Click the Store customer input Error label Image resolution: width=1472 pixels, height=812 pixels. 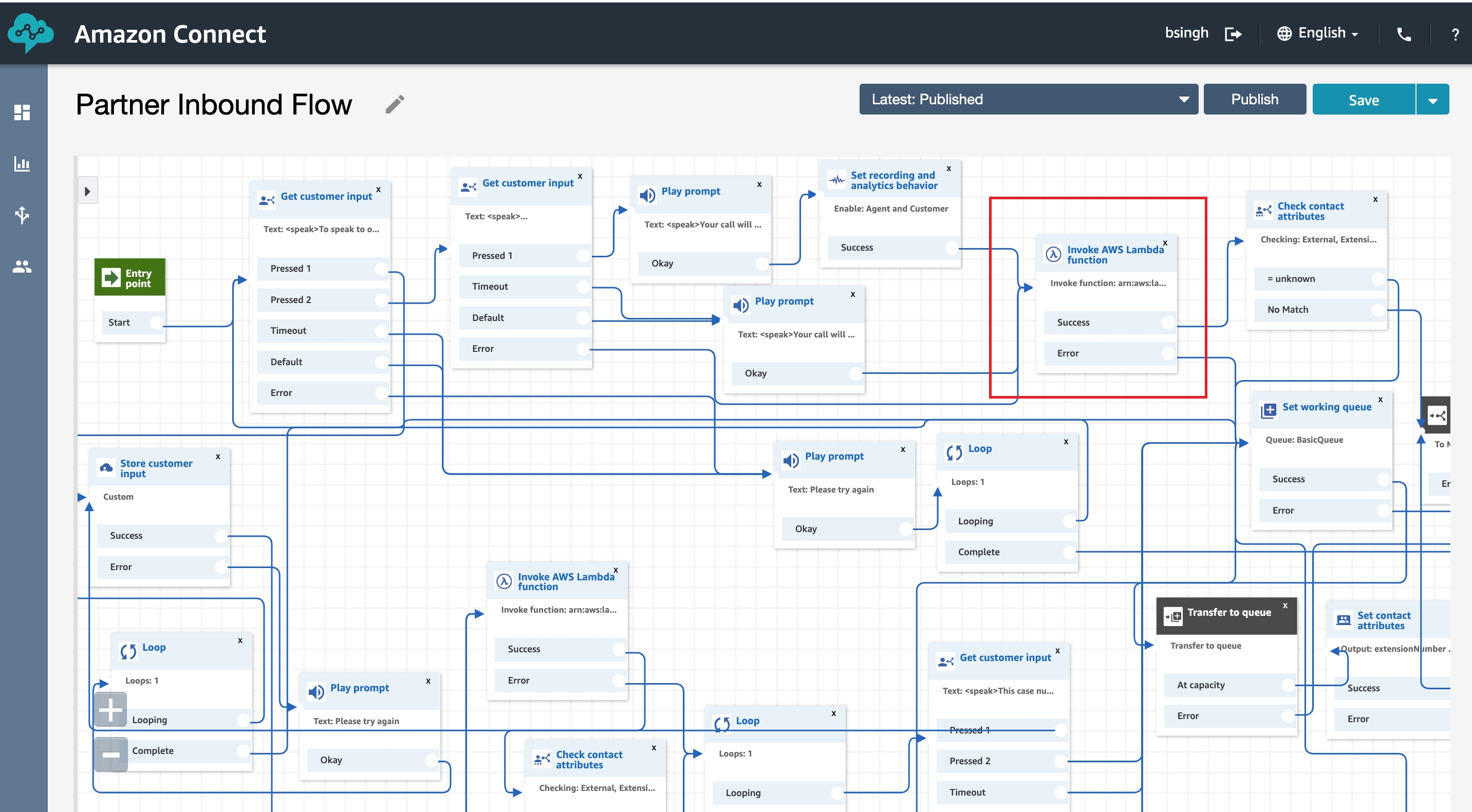coord(121,567)
